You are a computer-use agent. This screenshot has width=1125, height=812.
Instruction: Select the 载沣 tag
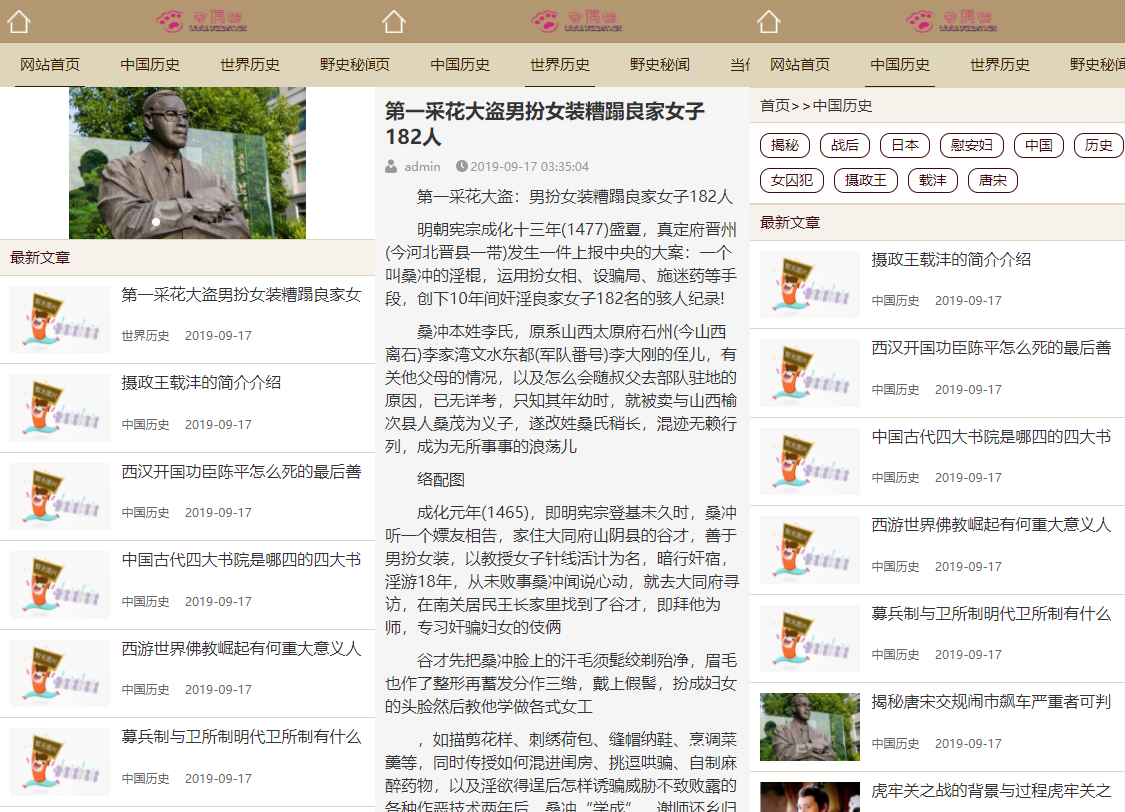(933, 181)
